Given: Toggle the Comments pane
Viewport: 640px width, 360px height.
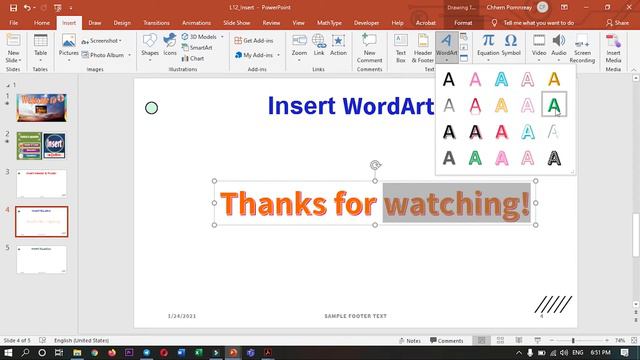Looking at the screenshot, I should pyautogui.click(x=447, y=340).
